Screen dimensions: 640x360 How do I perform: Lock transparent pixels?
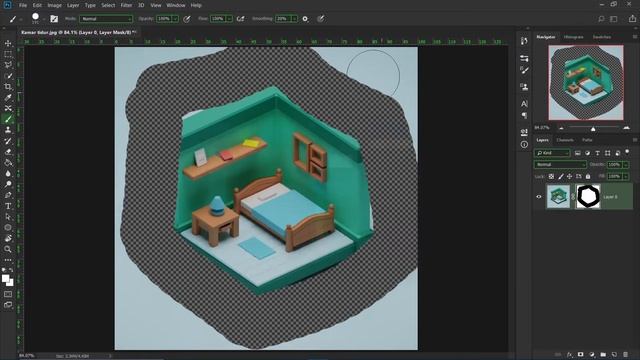point(551,176)
